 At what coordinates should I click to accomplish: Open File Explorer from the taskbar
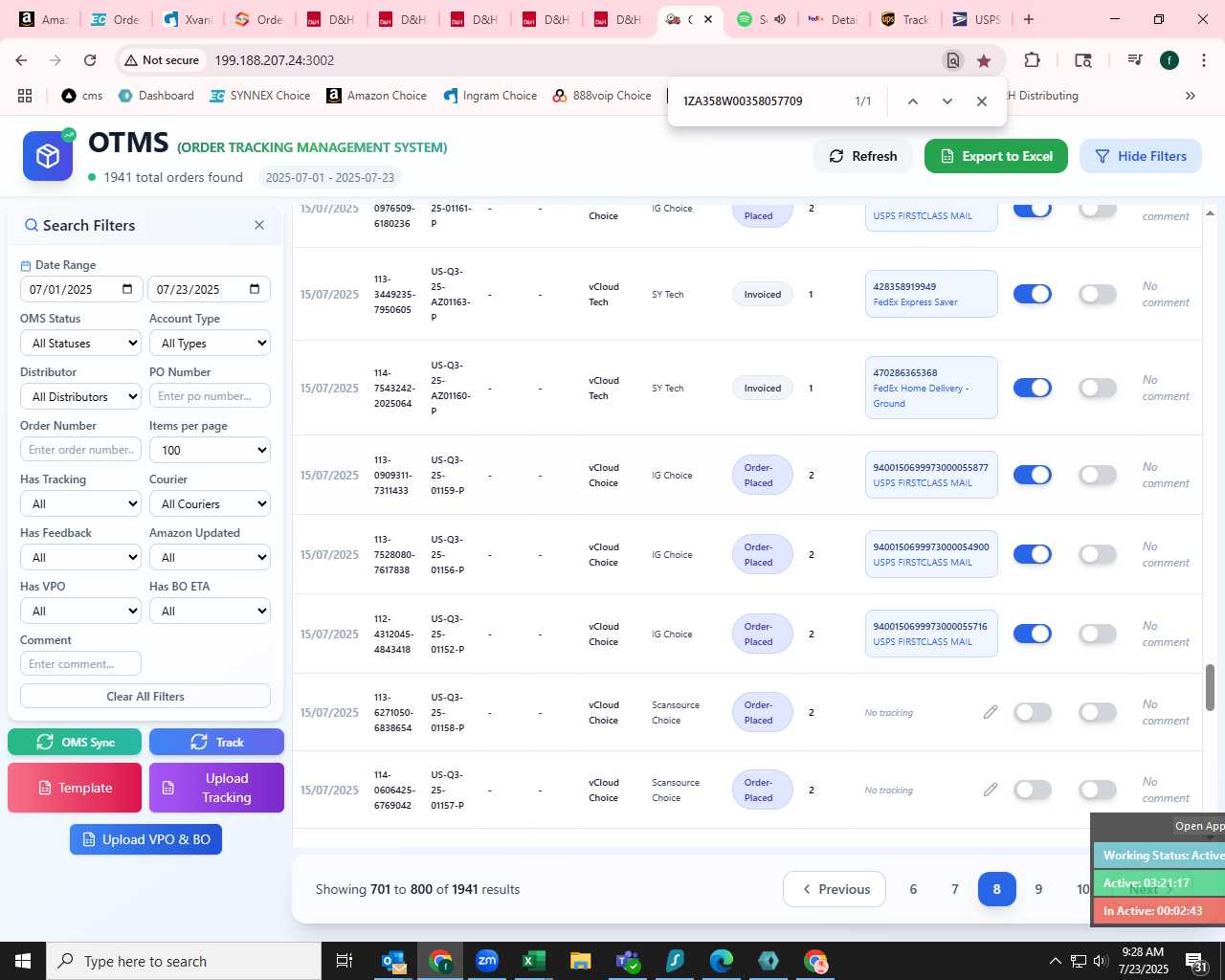[x=580, y=961]
